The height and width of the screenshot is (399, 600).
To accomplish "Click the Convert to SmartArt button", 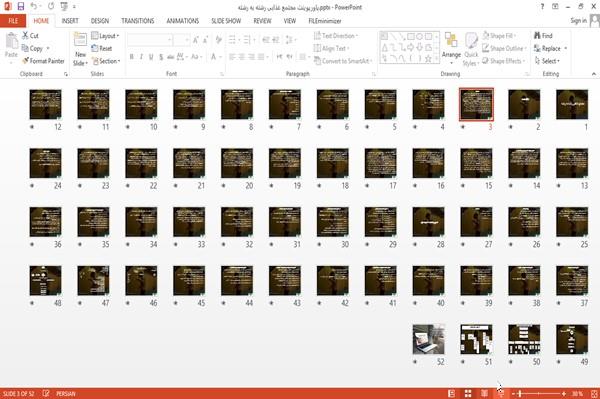I will (343, 61).
